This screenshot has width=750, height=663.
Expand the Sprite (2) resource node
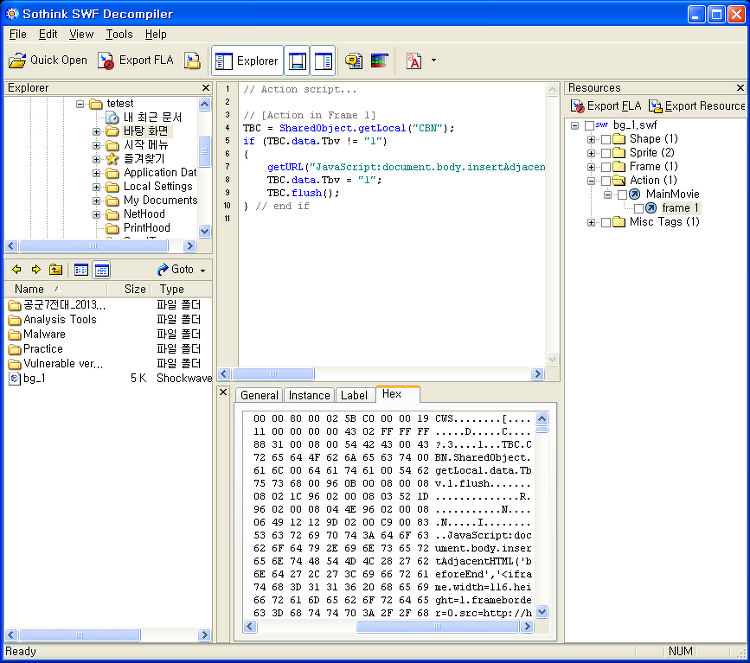coord(591,154)
